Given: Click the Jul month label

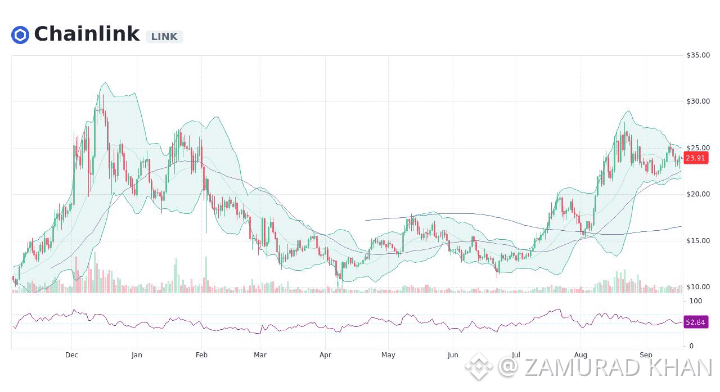Looking at the screenshot, I should pyautogui.click(x=516, y=355).
